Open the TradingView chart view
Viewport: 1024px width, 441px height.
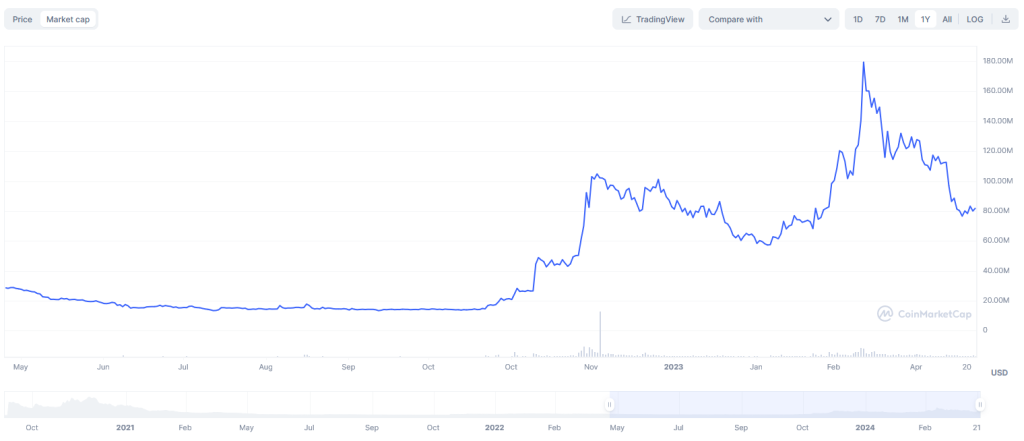[x=652, y=19]
